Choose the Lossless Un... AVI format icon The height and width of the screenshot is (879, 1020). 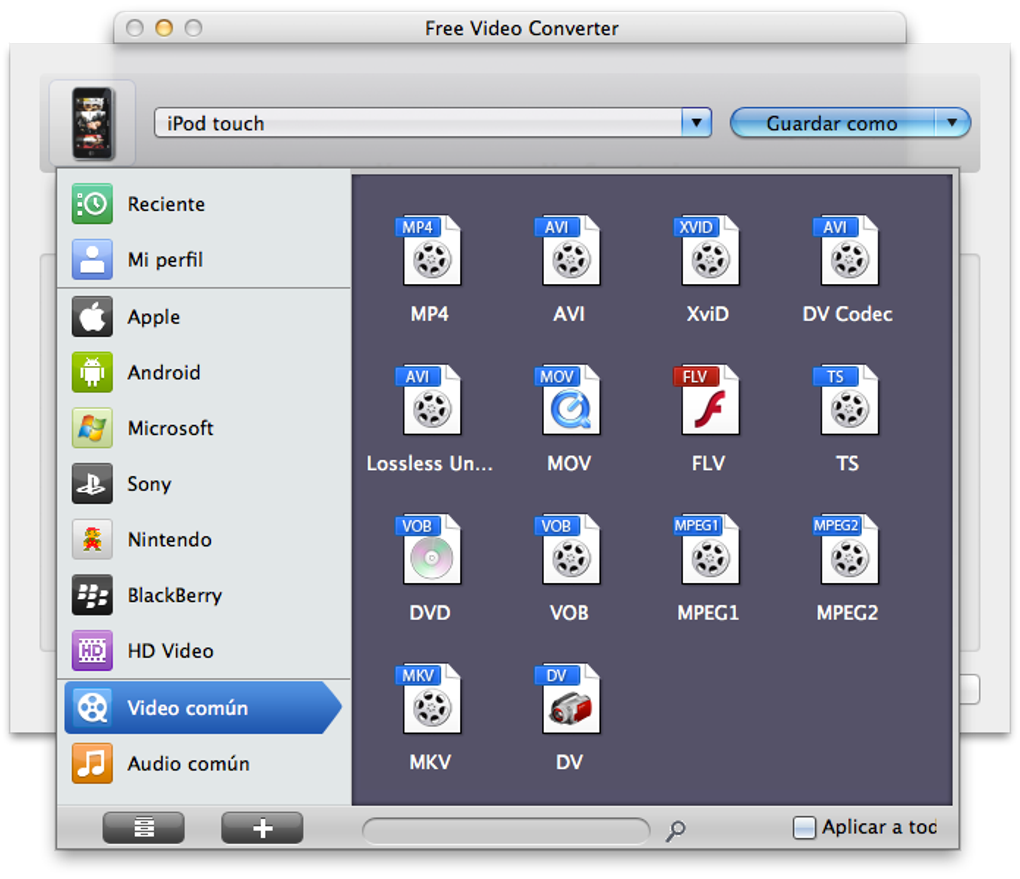click(429, 399)
